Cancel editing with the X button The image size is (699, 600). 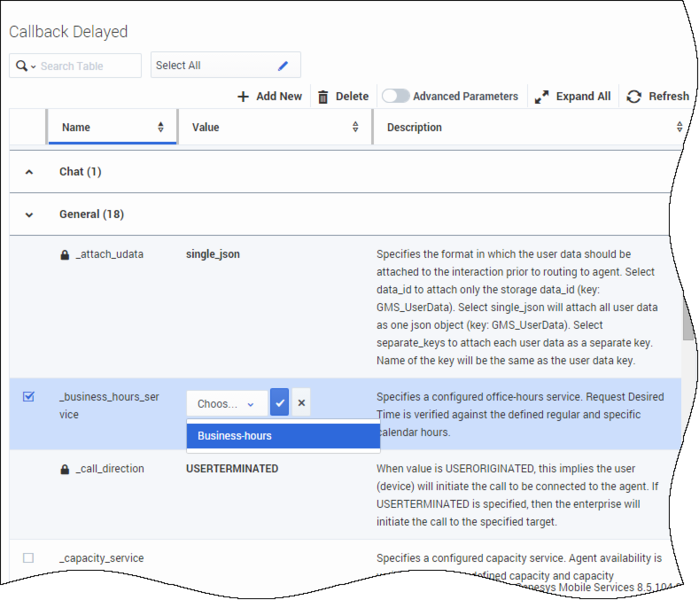click(x=301, y=403)
